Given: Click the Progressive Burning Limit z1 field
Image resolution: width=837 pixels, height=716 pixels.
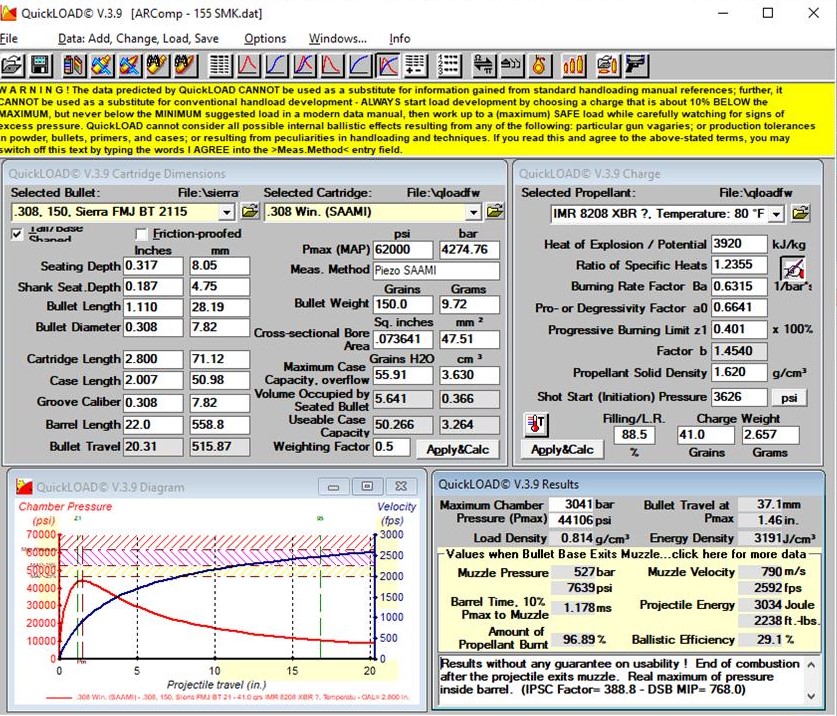Looking at the screenshot, I should pos(739,329).
